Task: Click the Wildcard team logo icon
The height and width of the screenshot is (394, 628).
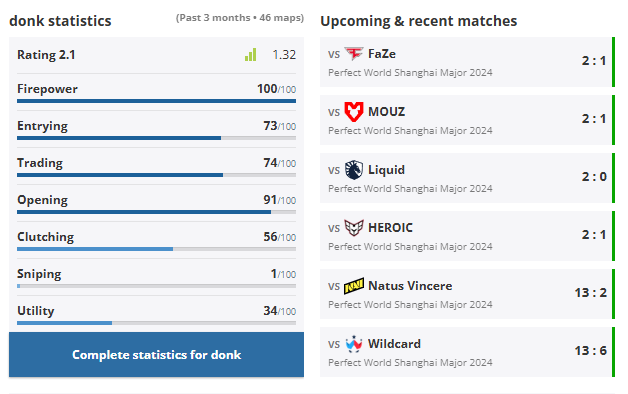Action: coord(354,344)
